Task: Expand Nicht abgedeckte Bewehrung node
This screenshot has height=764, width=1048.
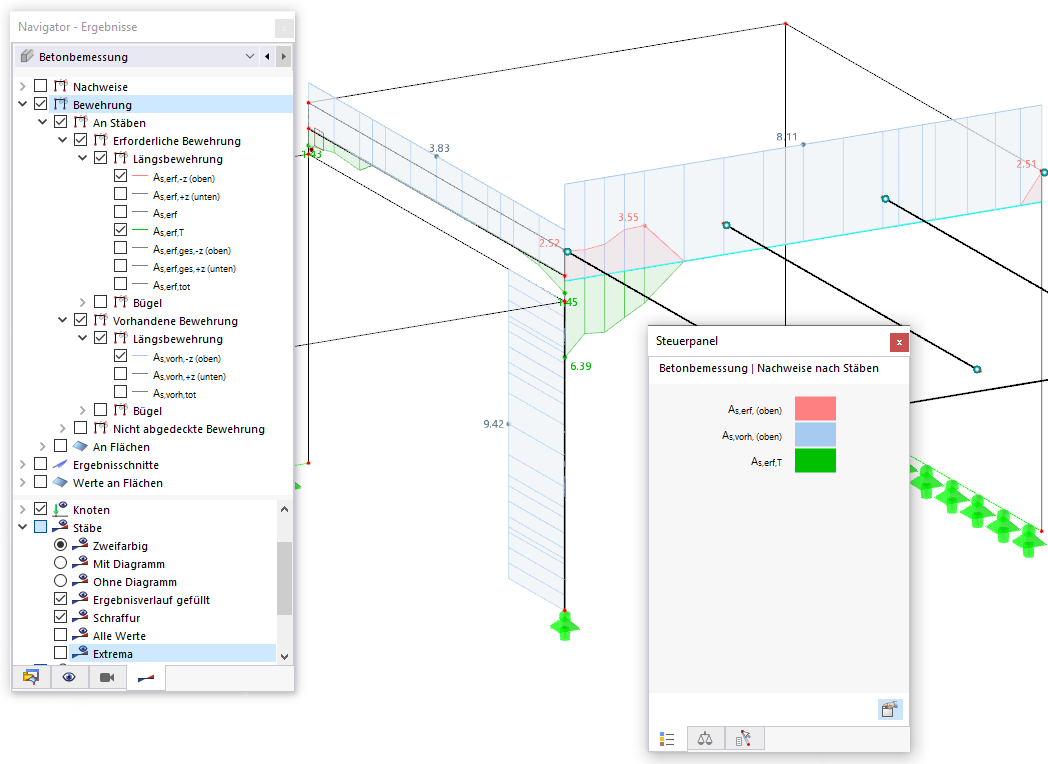Action: [63, 428]
